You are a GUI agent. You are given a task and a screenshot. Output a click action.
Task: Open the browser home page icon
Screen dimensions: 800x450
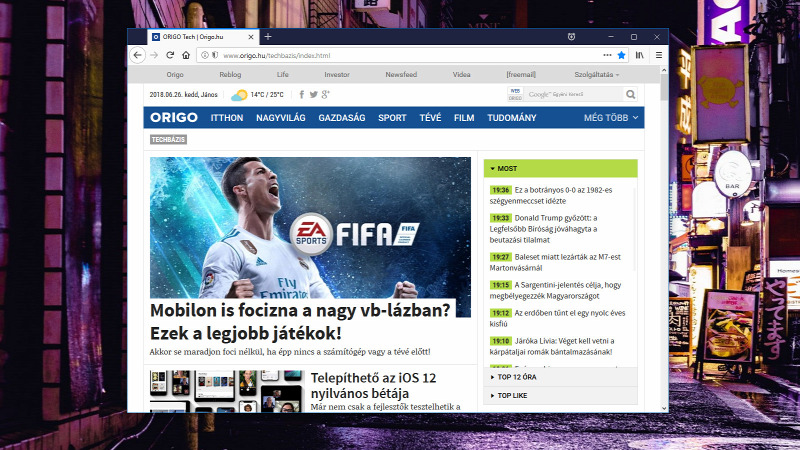(x=186, y=55)
